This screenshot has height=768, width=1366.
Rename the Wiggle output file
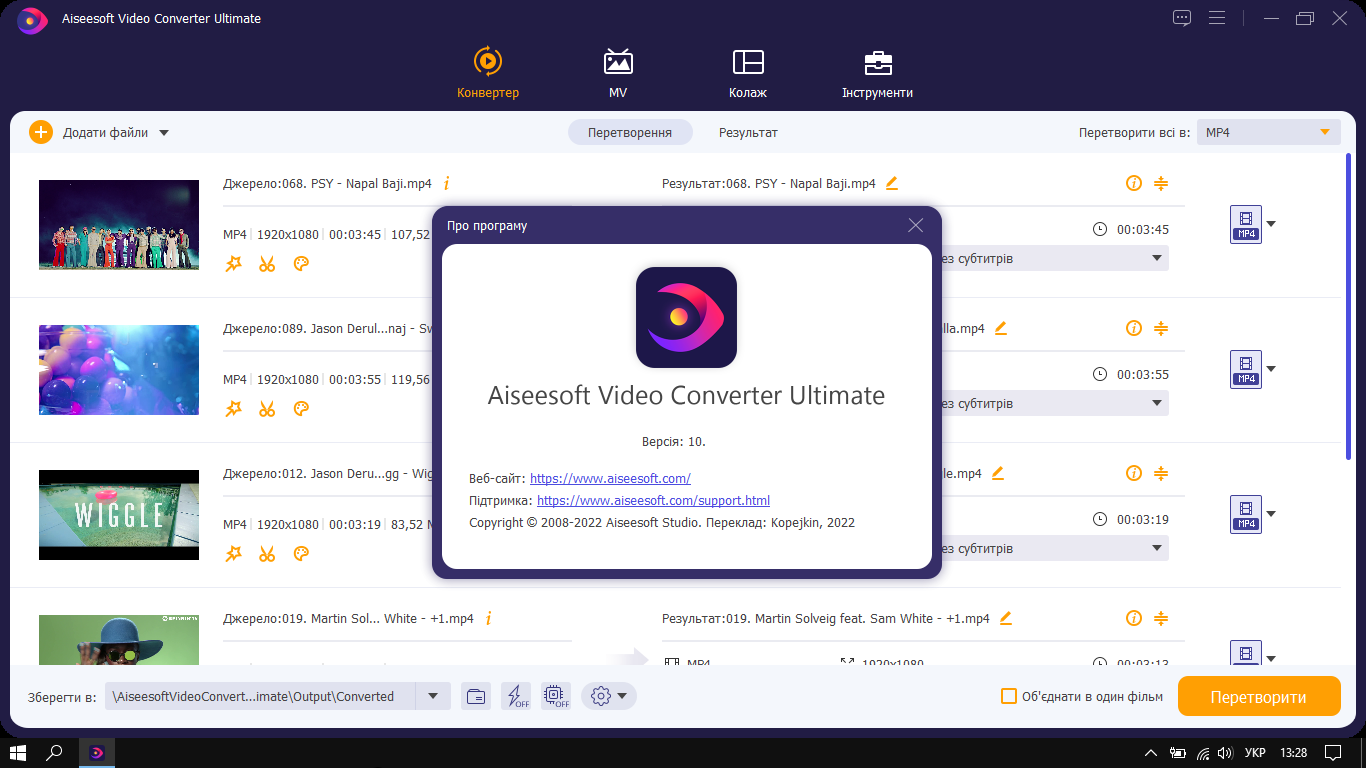[x=997, y=473]
